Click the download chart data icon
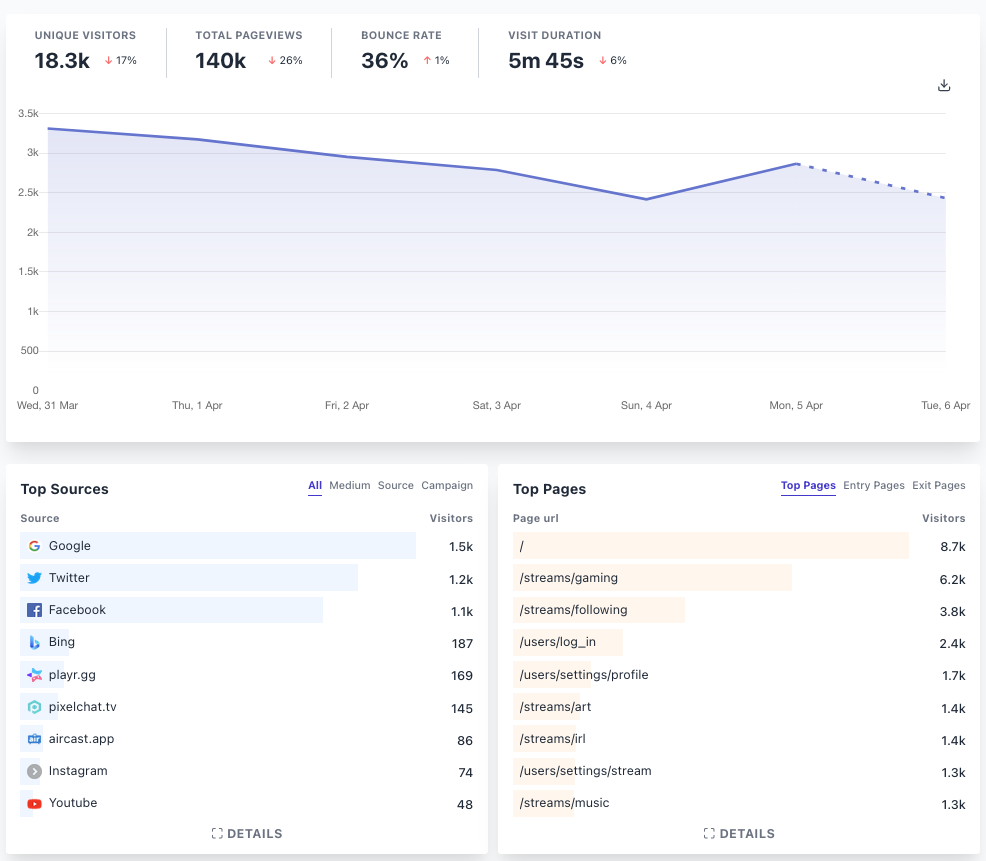The height and width of the screenshot is (861, 986). (x=944, y=86)
